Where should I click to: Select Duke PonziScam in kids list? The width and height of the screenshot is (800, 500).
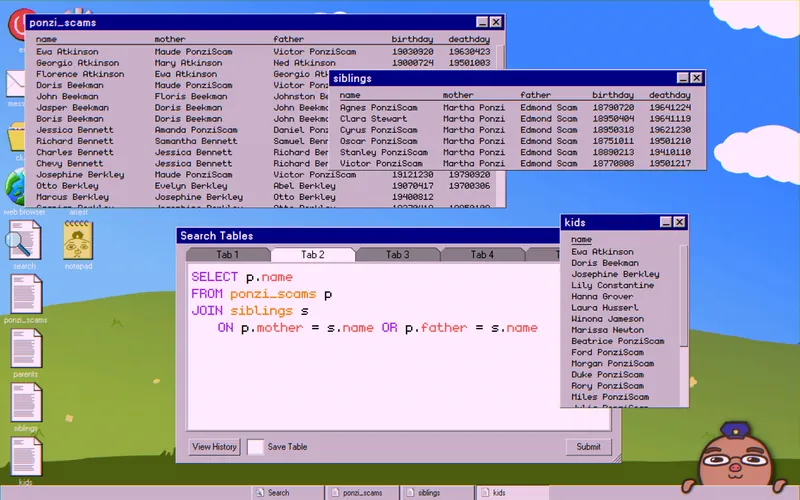pyautogui.click(x=607, y=375)
